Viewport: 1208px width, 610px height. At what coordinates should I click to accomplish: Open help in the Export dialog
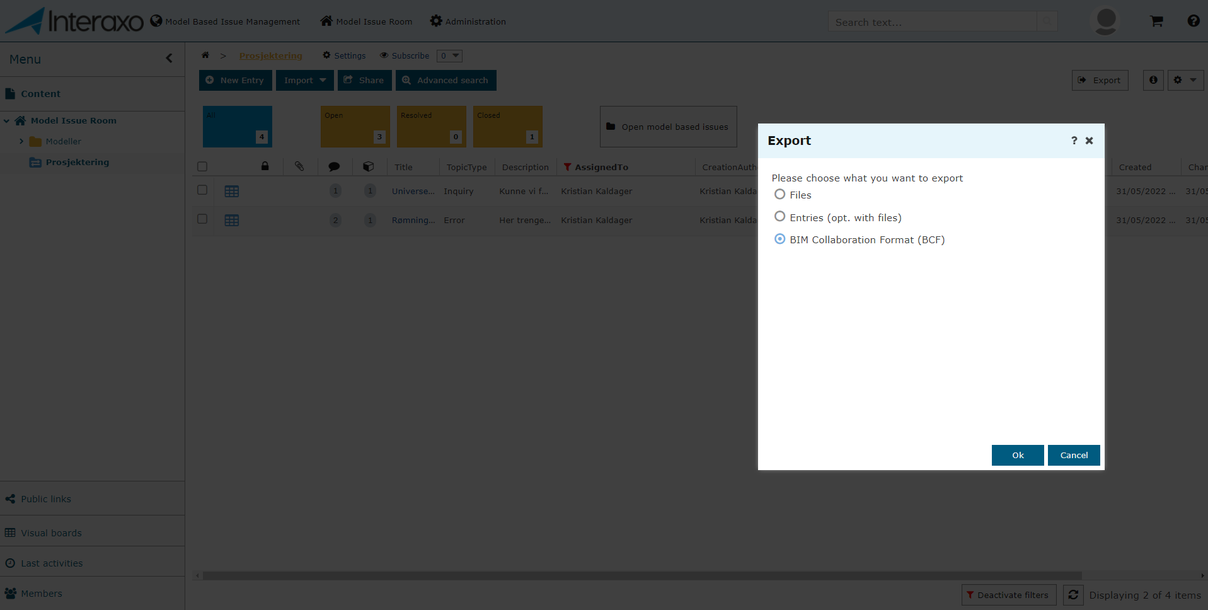[x=1074, y=141]
